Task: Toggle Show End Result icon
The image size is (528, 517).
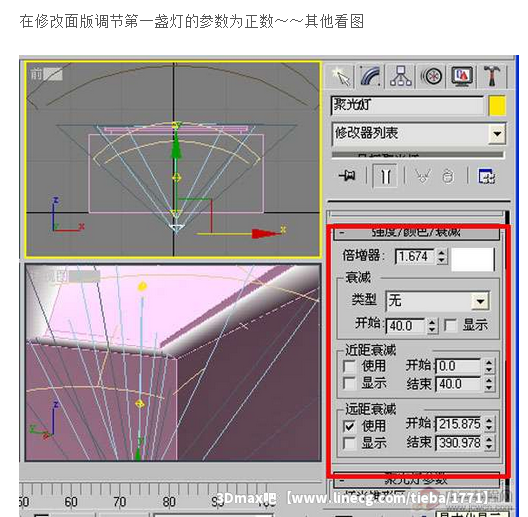Action: tap(385, 176)
